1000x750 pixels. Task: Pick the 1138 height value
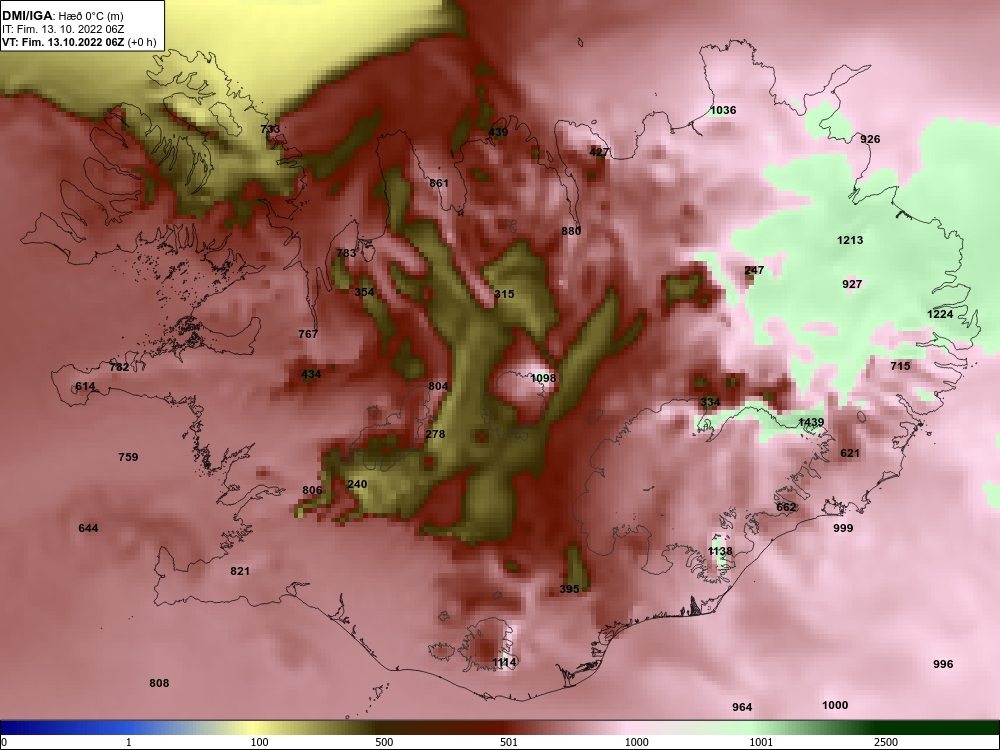[x=720, y=551]
